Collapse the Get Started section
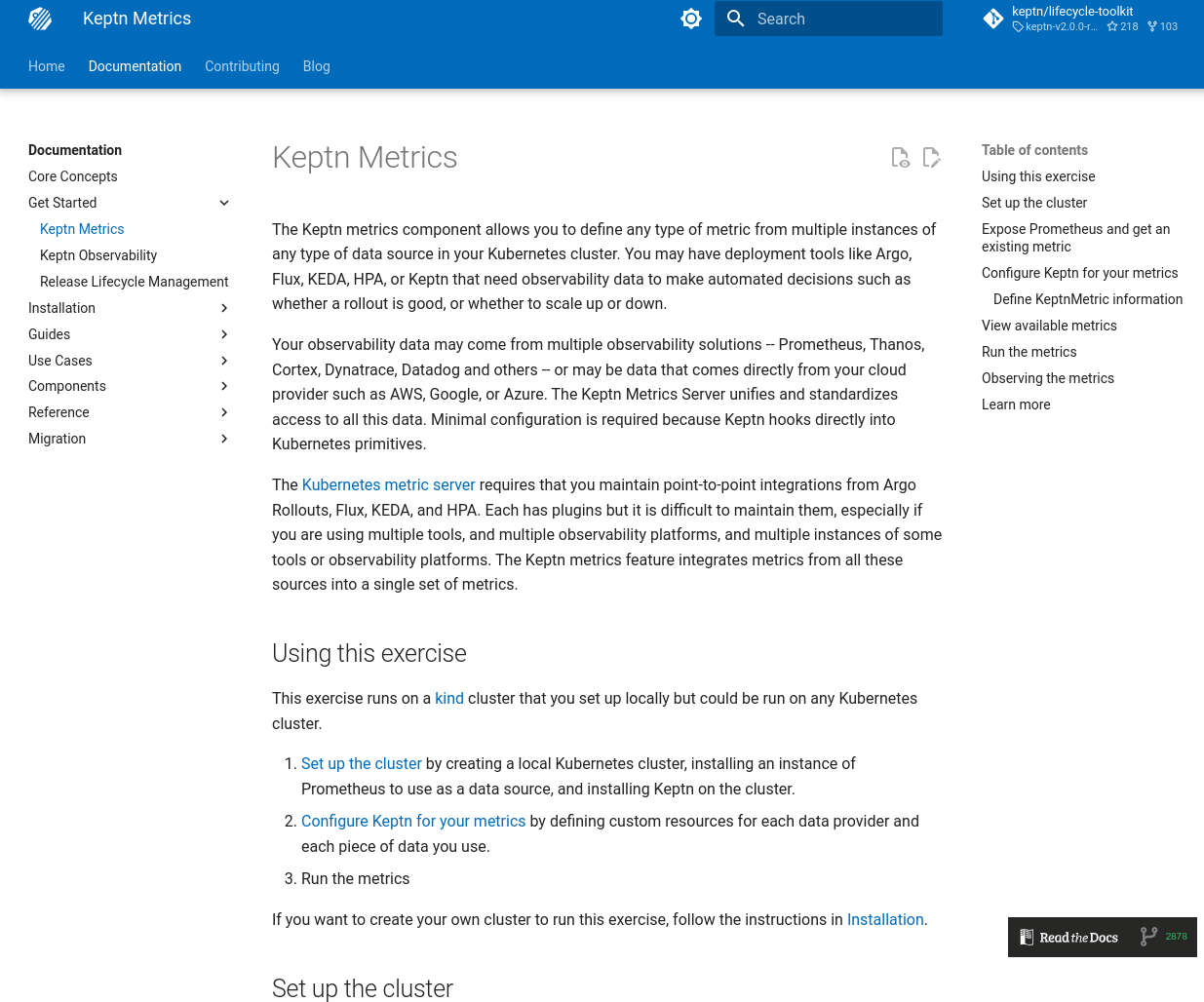The height and width of the screenshot is (1002, 1204). pyautogui.click(x=224, y=203)
